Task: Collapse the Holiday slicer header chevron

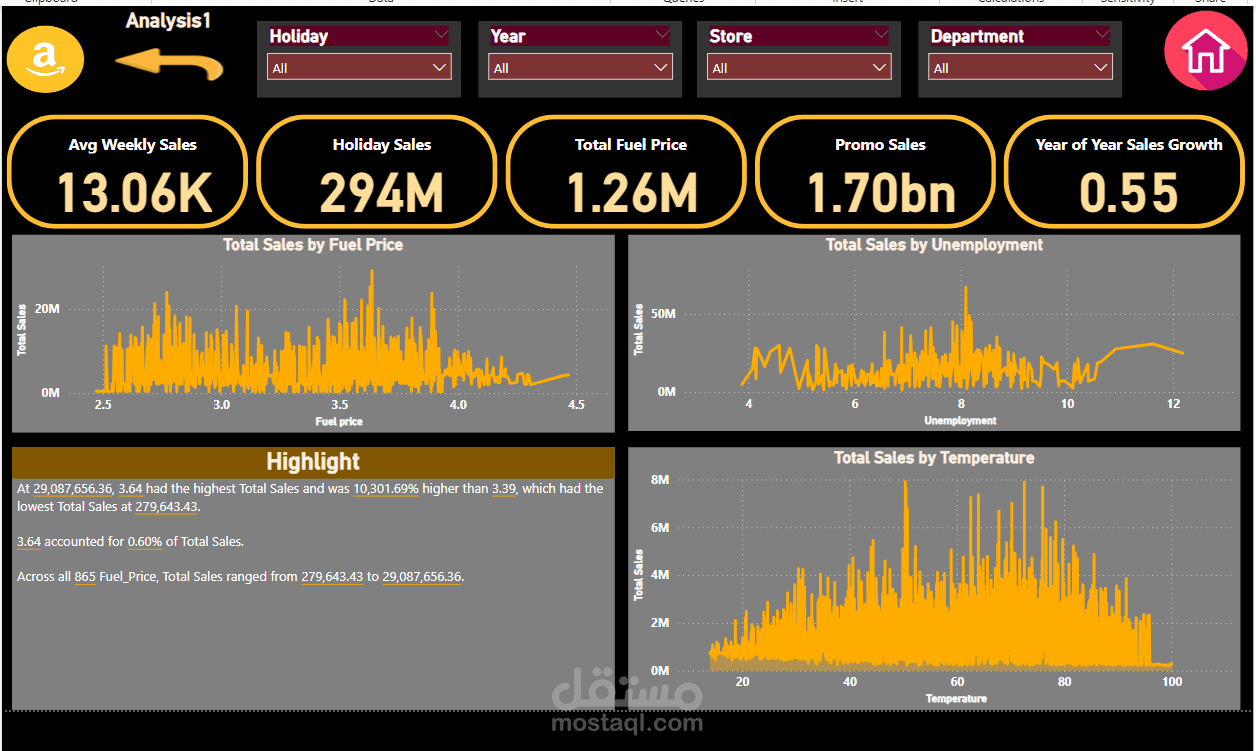Action: (441, 35)
